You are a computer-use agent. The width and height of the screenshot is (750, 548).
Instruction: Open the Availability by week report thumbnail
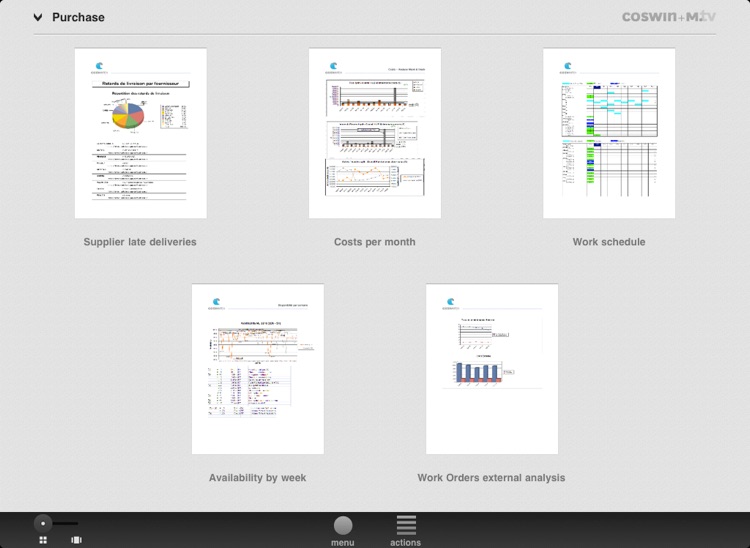pyautogui.click(x=258, y=369)
